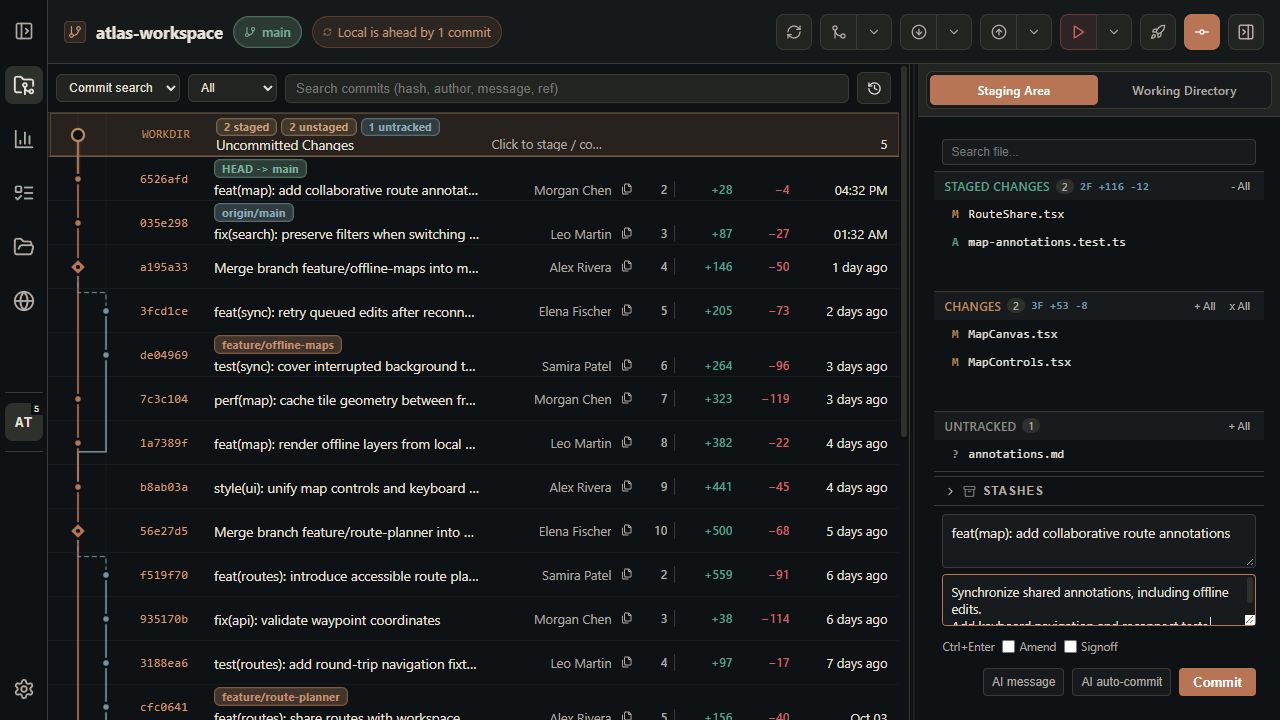Enable the Amend checkbox
This screenshot has height=720, width=1280.
tap(1009, 647)
